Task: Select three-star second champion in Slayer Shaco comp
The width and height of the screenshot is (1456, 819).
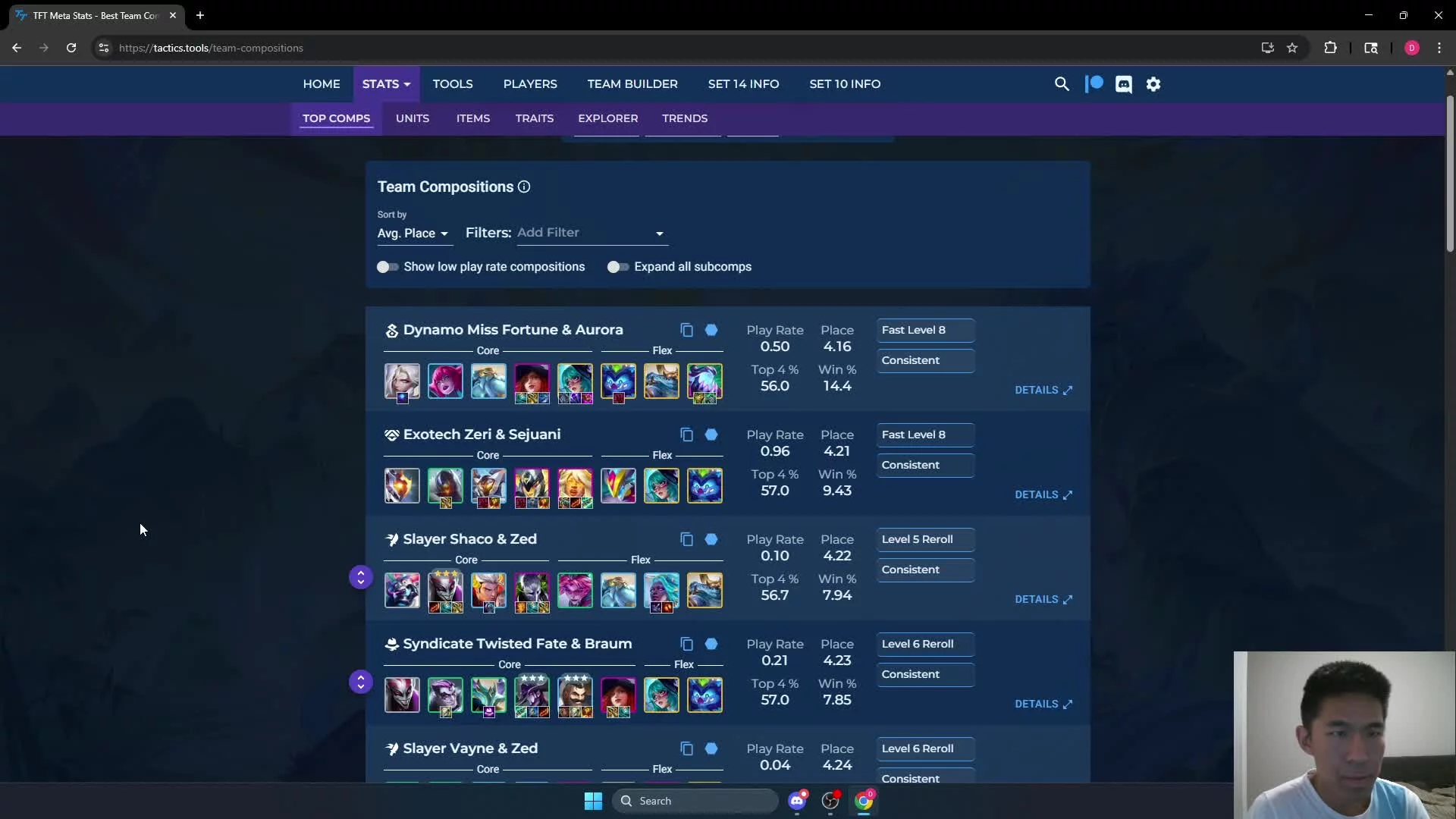Action: tap(445, 591)
